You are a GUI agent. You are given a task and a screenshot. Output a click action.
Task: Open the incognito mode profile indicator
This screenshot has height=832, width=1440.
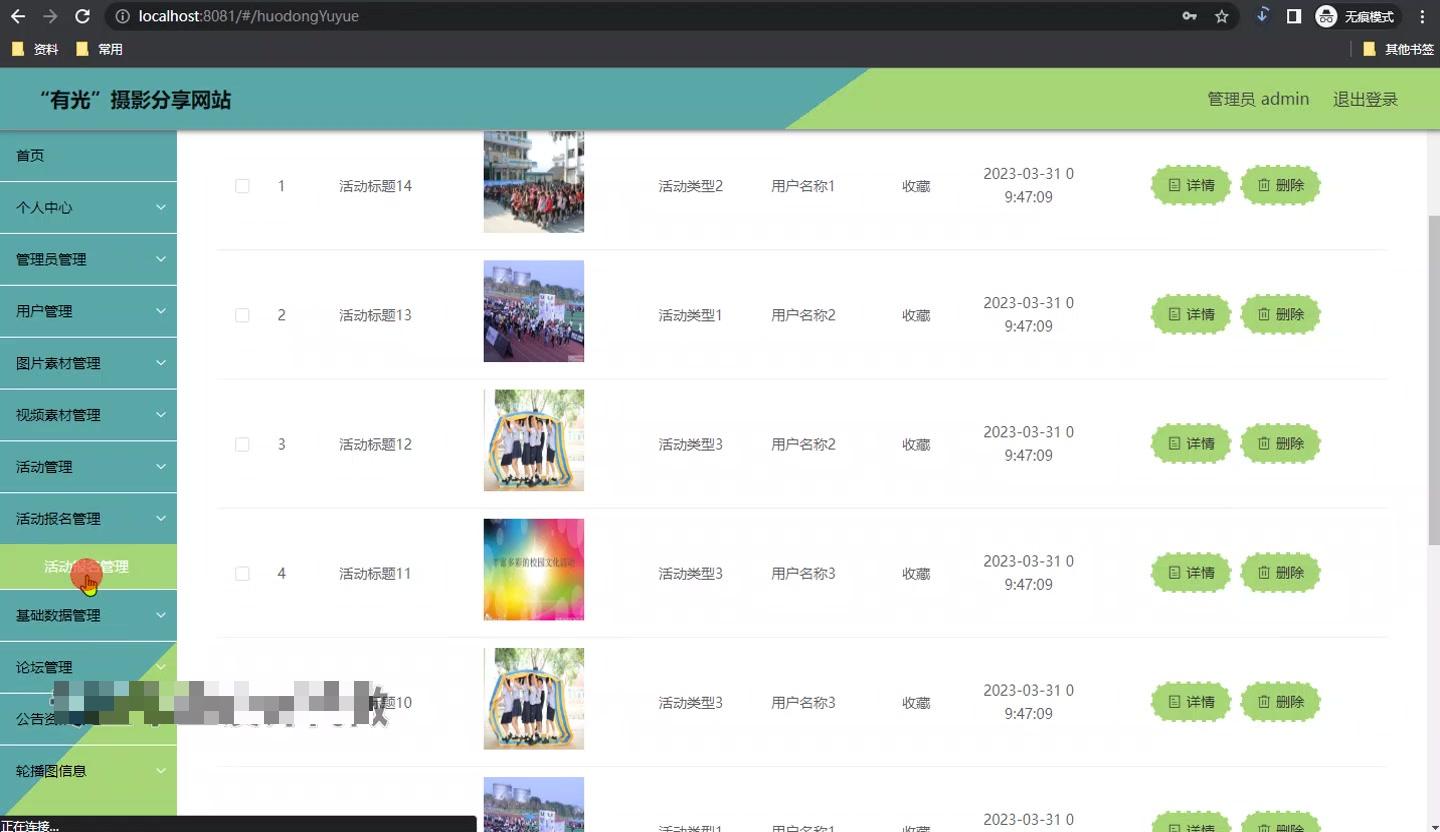point(1356,16)
